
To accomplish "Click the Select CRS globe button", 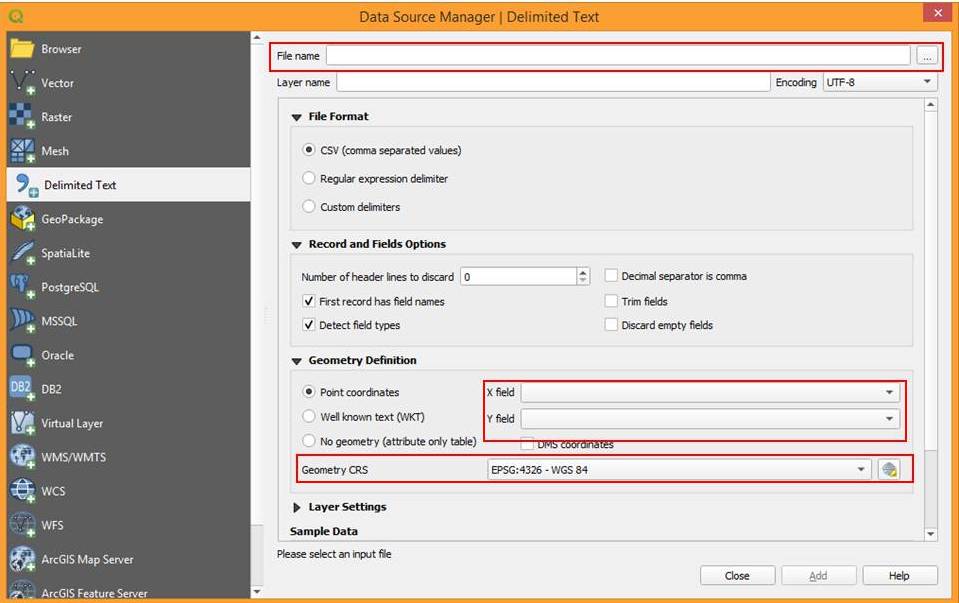I will [889, 470].
